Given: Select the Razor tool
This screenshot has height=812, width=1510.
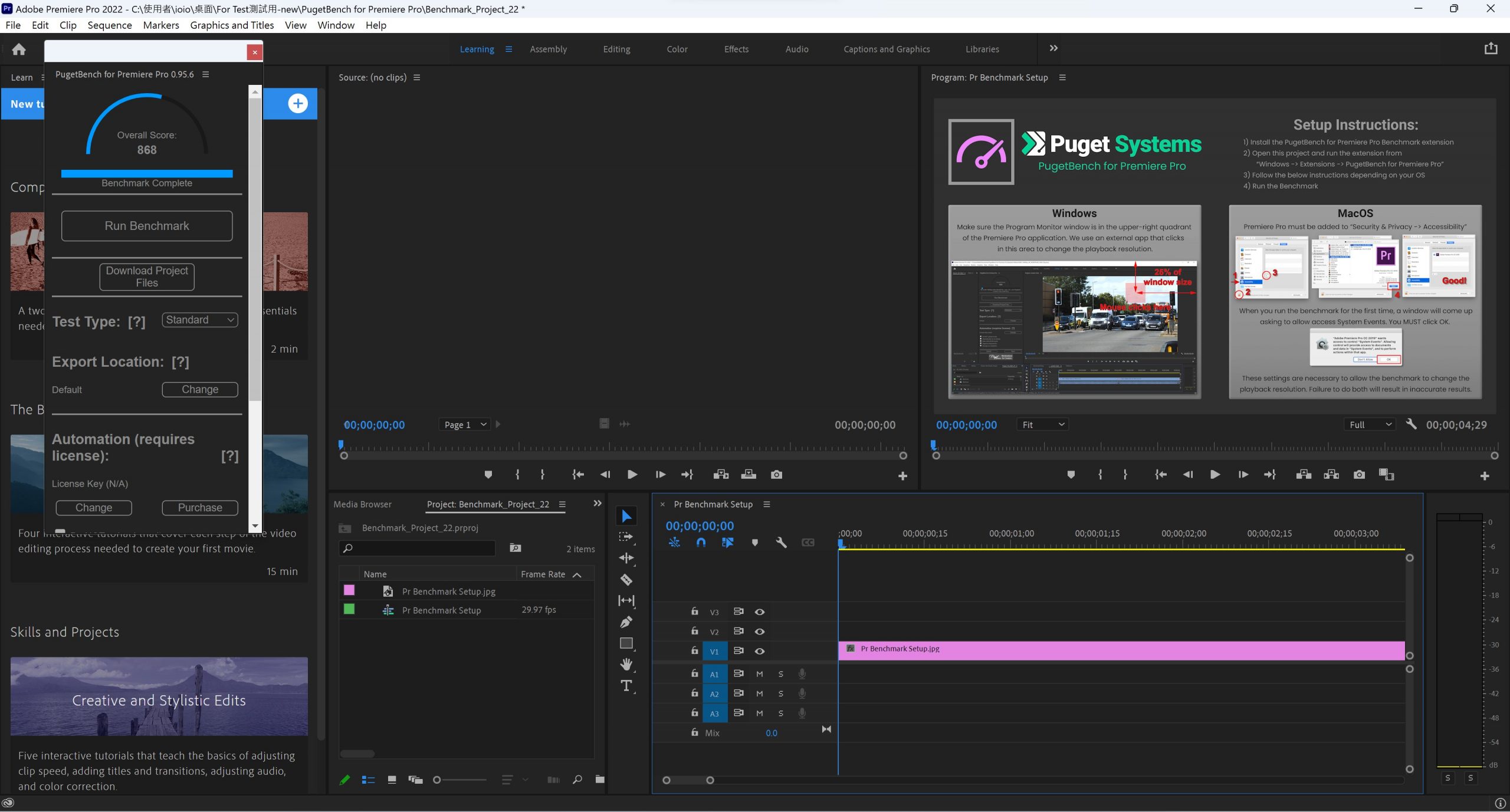Looking at the screenshot, I should tap(626, 580).
